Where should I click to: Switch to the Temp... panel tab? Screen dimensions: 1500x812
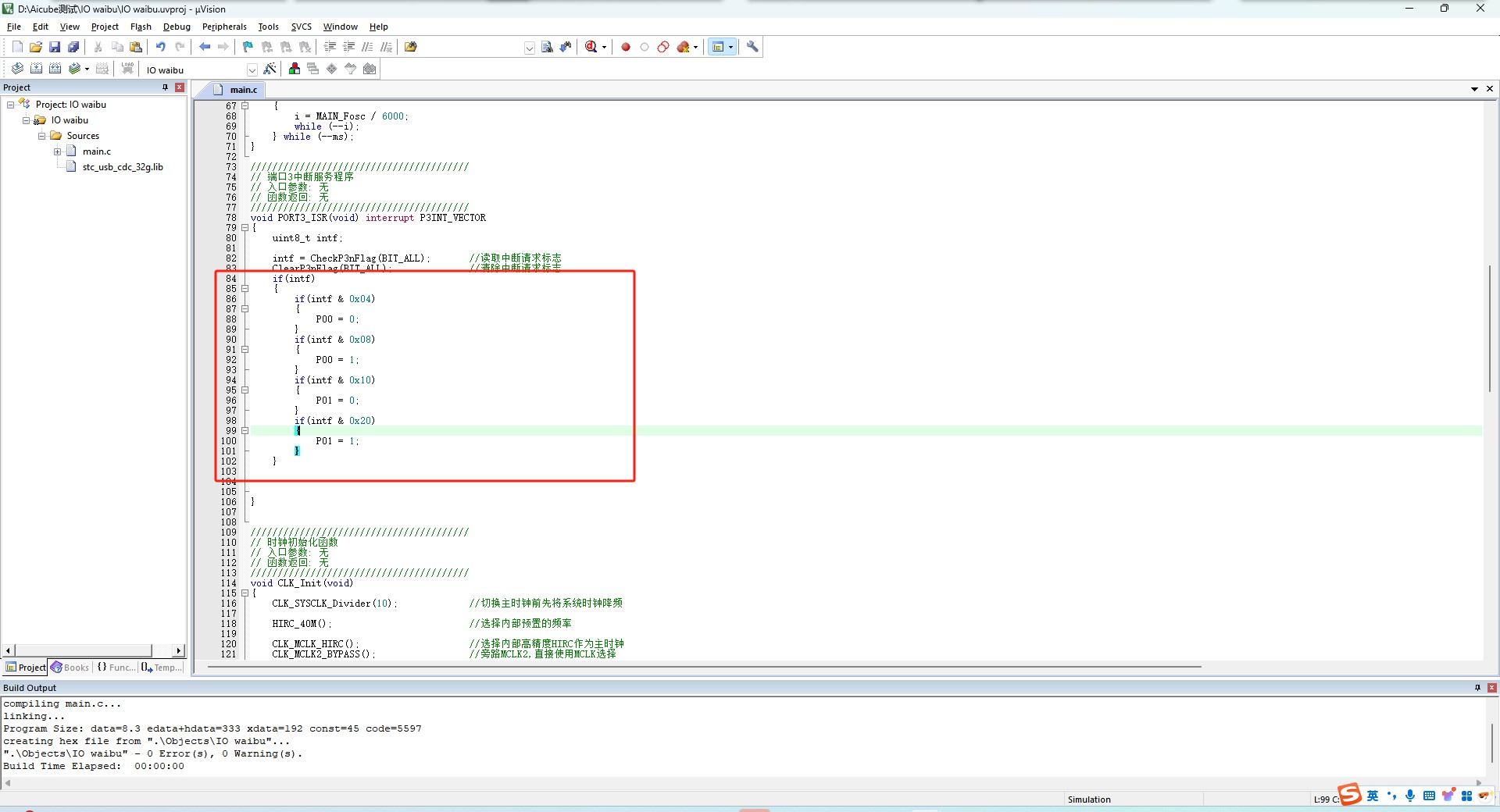(x=162, y=668)
